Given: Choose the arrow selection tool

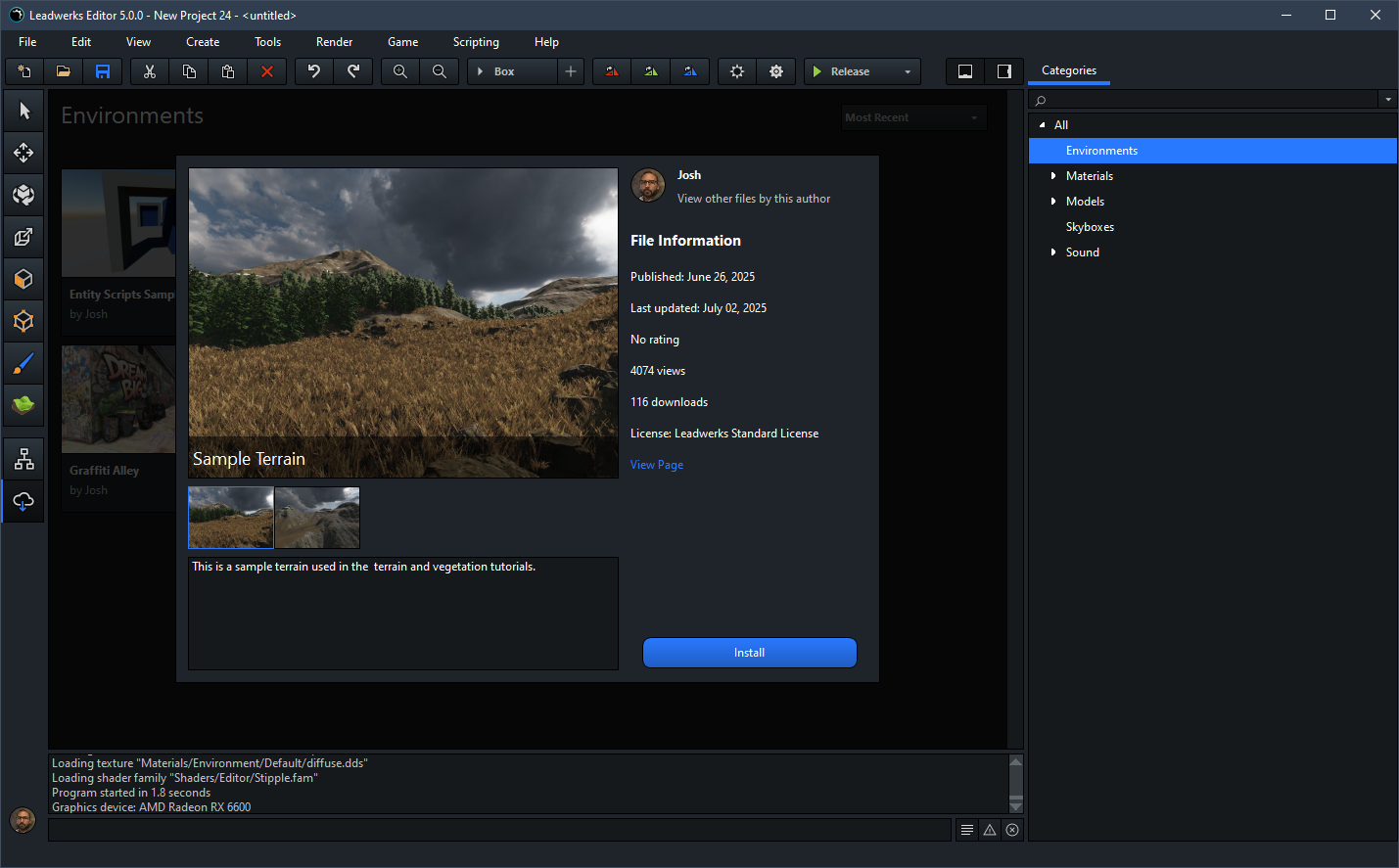Looking at the screenshot, I should click(23, 112).
